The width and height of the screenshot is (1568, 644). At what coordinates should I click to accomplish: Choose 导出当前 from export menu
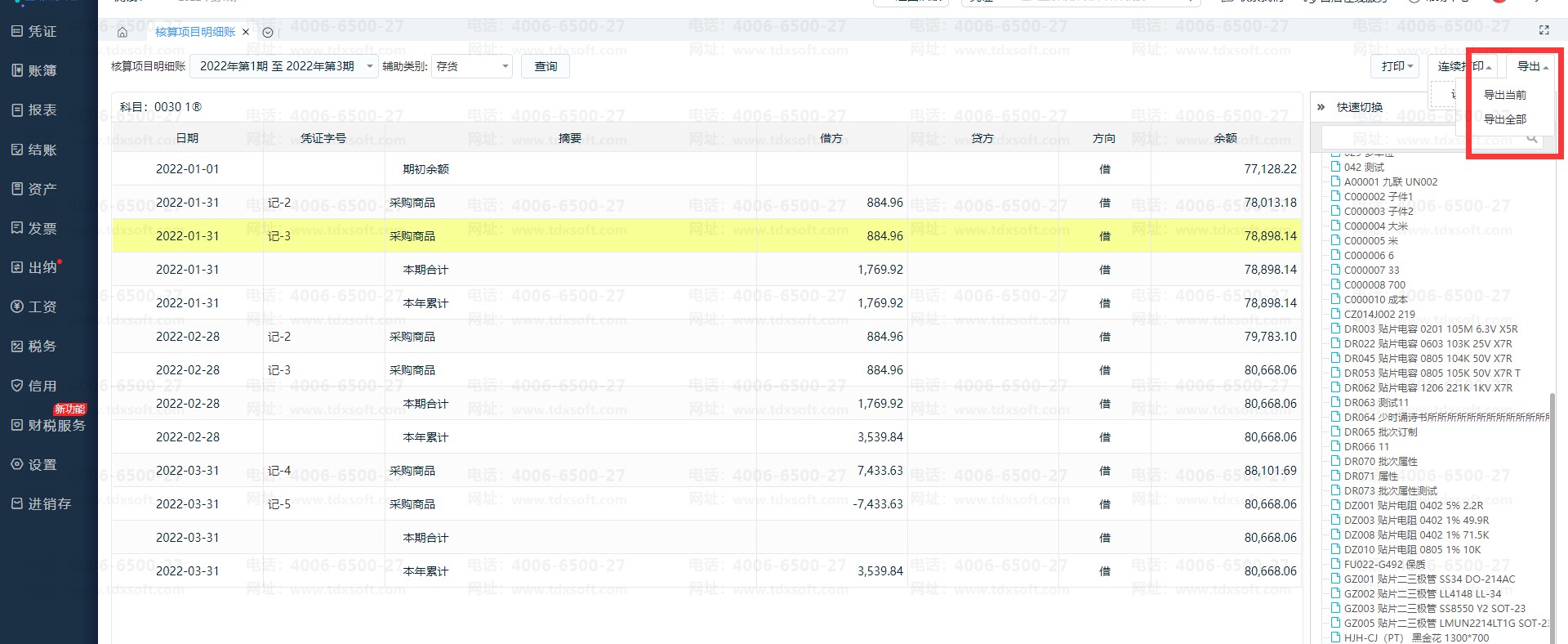(x=1504, y=95)
